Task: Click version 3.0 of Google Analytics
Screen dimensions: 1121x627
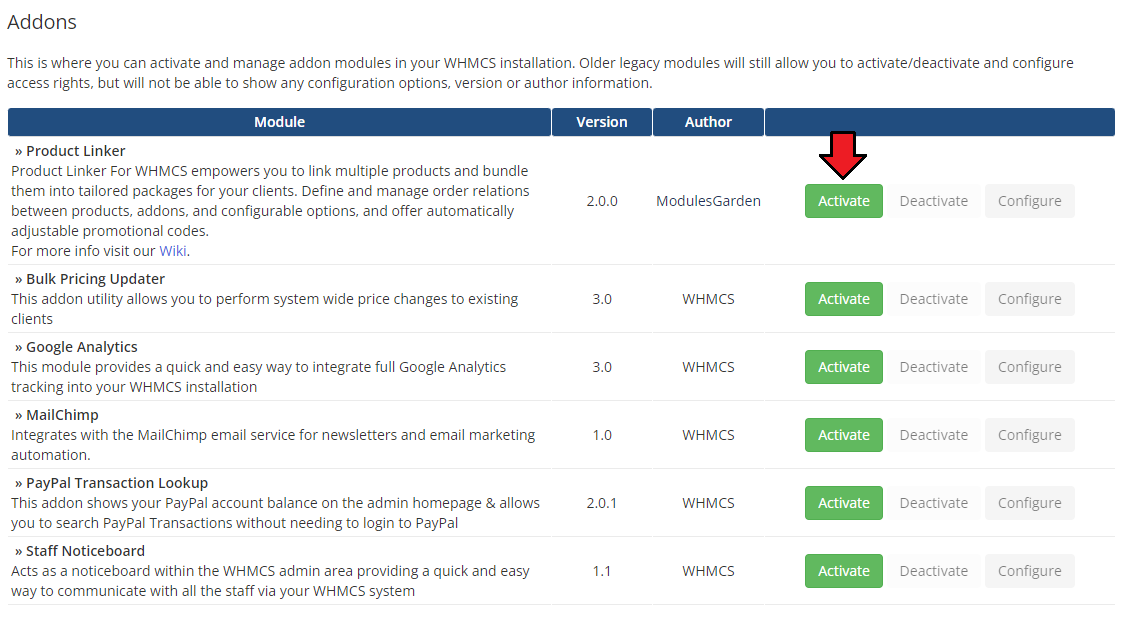Action: tap(602, 367)
